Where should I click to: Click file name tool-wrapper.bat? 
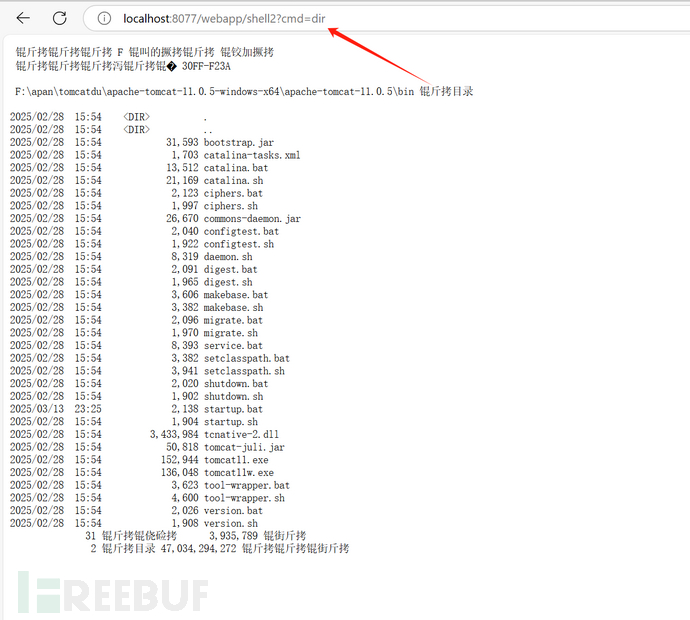pyautogui.click(x=246, y=485)
